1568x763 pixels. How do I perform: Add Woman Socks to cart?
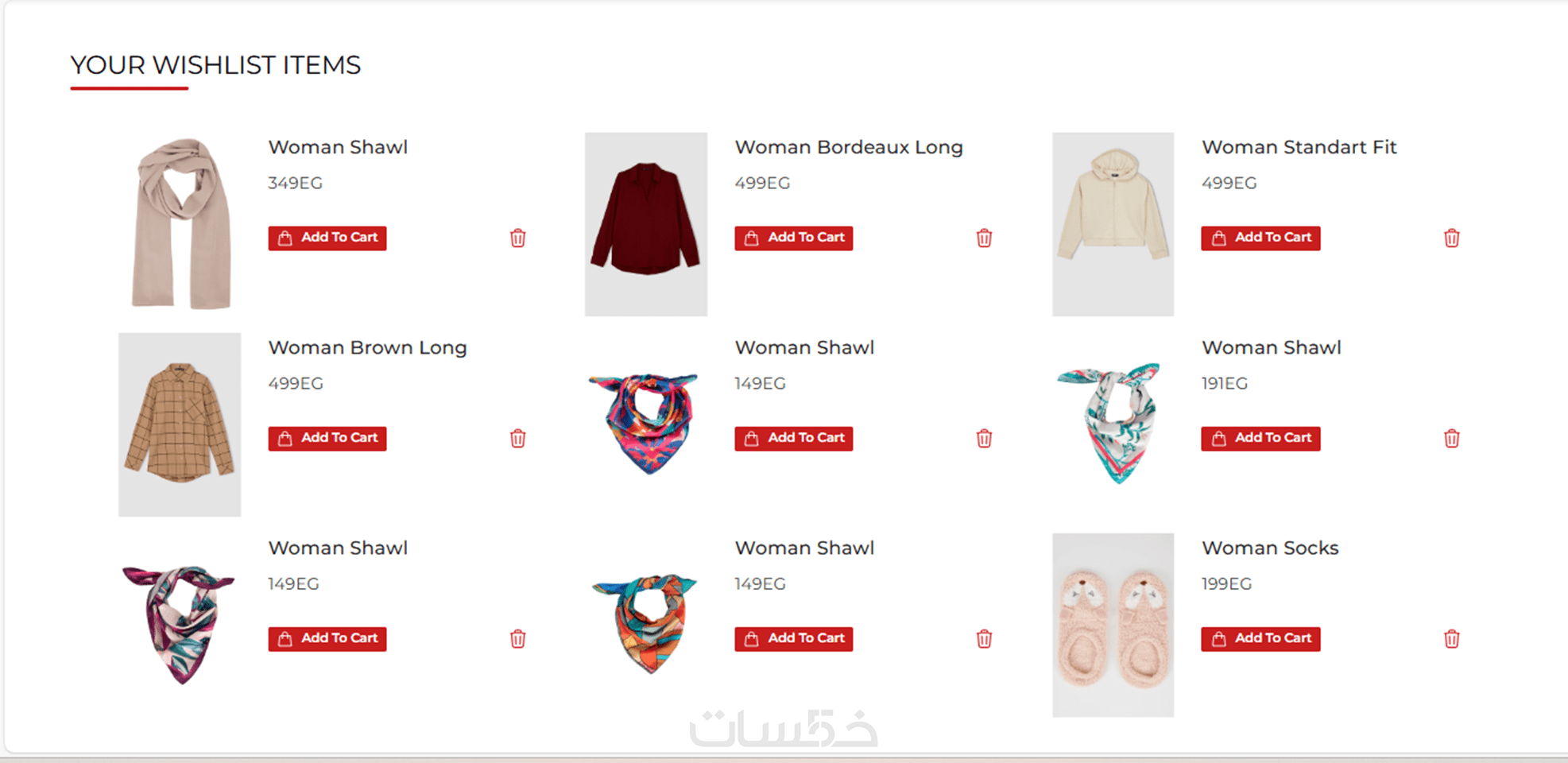coord(1260,638)
